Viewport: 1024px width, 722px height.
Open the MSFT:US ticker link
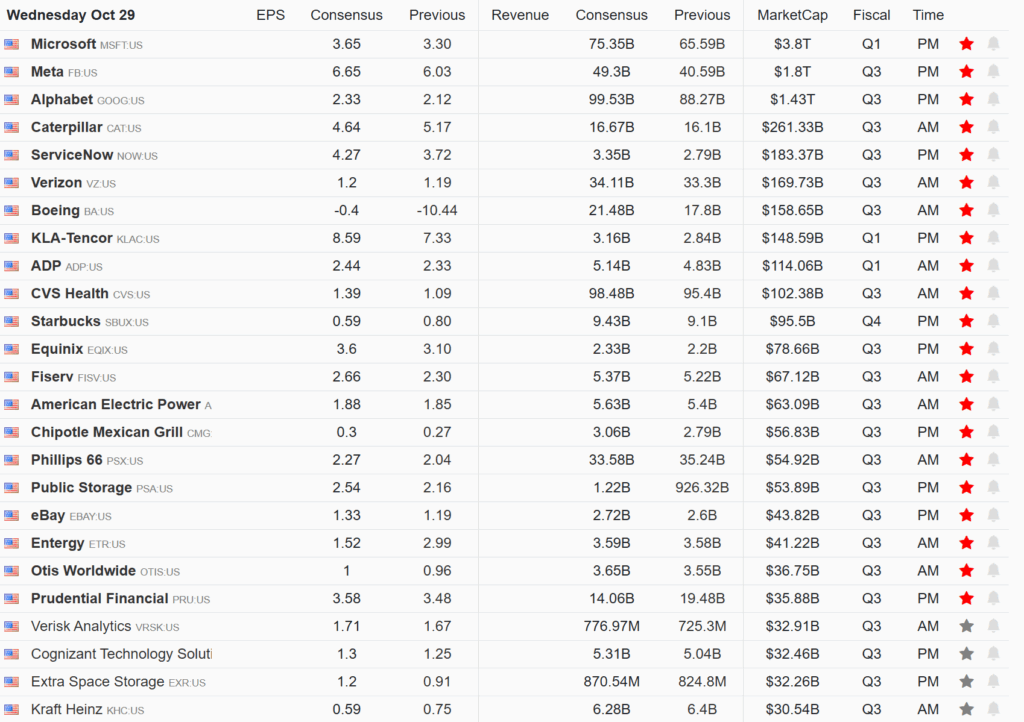click(122, 44)
